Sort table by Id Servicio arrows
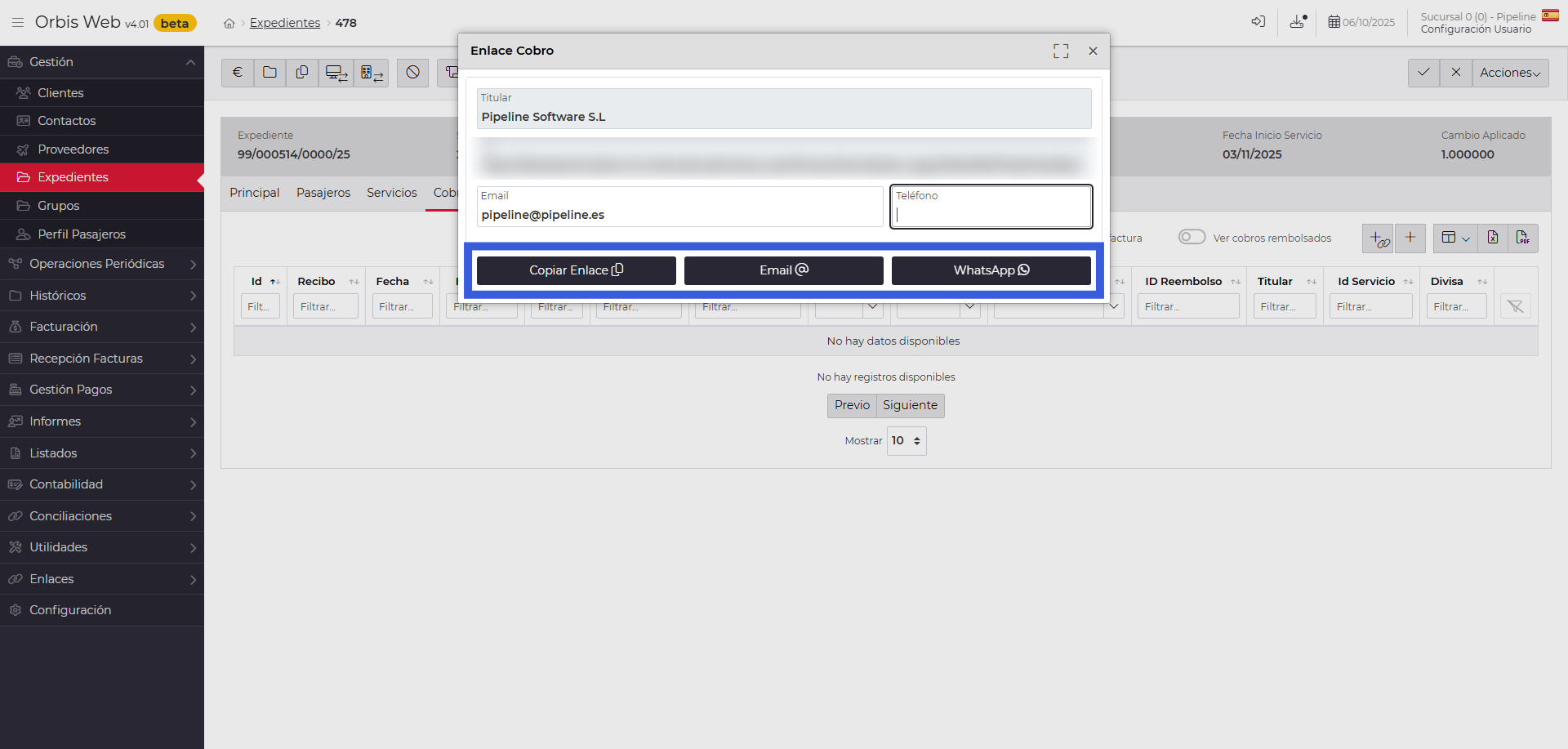 pos(1408,282)
